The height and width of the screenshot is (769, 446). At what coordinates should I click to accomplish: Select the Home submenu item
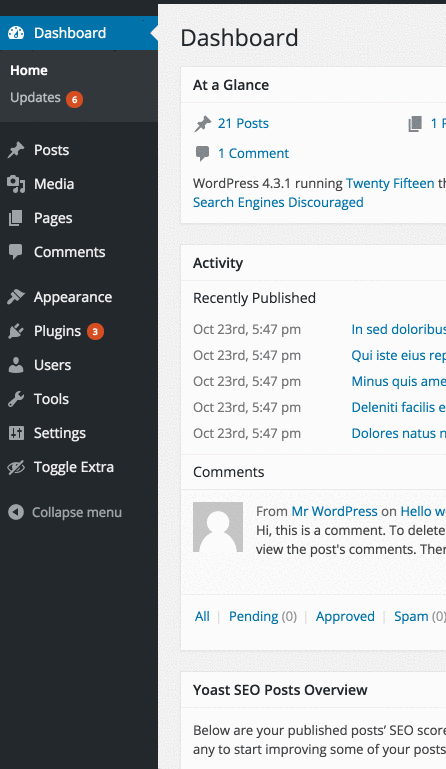click(29, 70)
